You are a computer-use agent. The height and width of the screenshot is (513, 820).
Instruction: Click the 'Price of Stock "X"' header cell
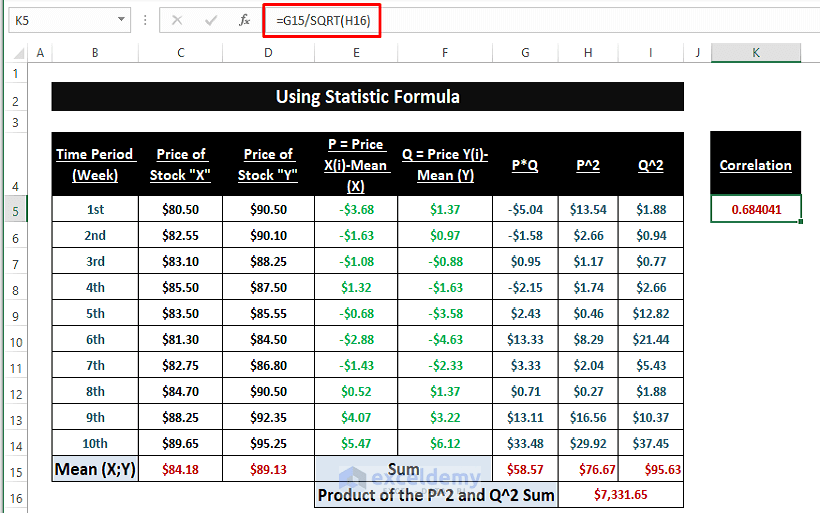coord(180,164)
